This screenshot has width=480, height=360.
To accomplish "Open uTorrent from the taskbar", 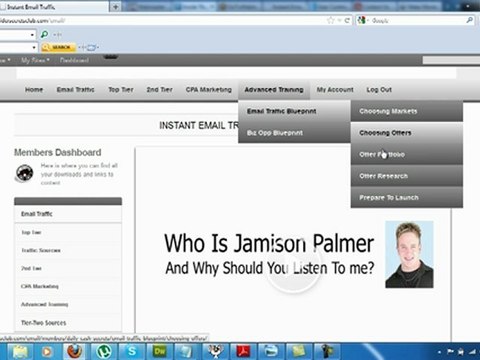I will coord(103,351).
